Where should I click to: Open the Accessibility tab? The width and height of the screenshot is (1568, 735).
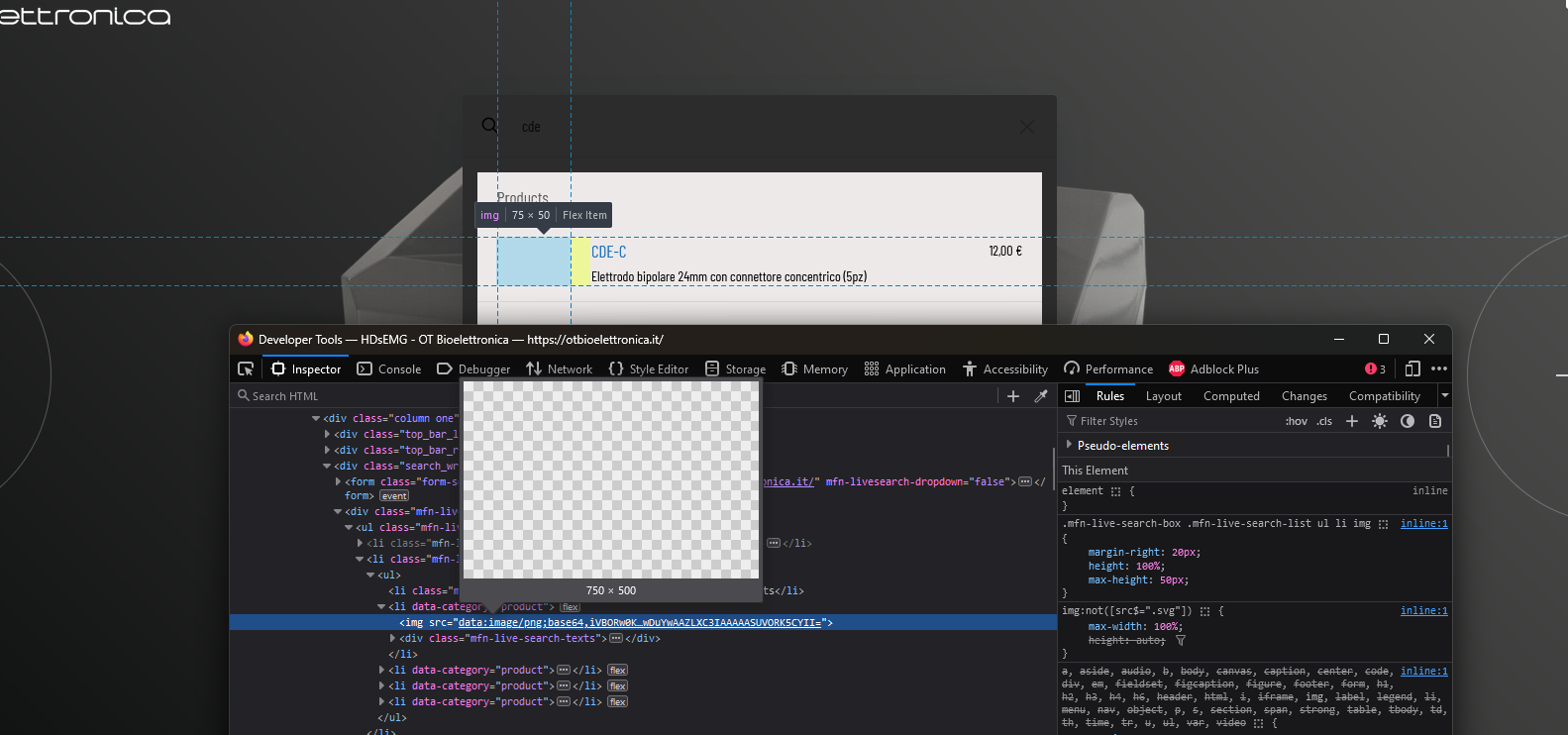tap(1005, 368)
